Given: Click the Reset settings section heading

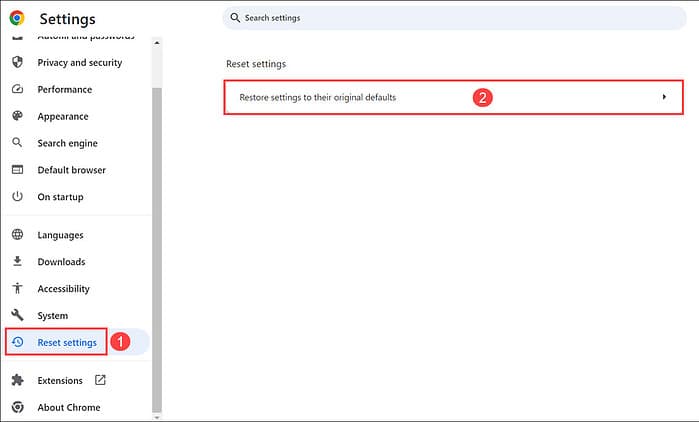Looking at the screenshot, I should click(256, 64).
